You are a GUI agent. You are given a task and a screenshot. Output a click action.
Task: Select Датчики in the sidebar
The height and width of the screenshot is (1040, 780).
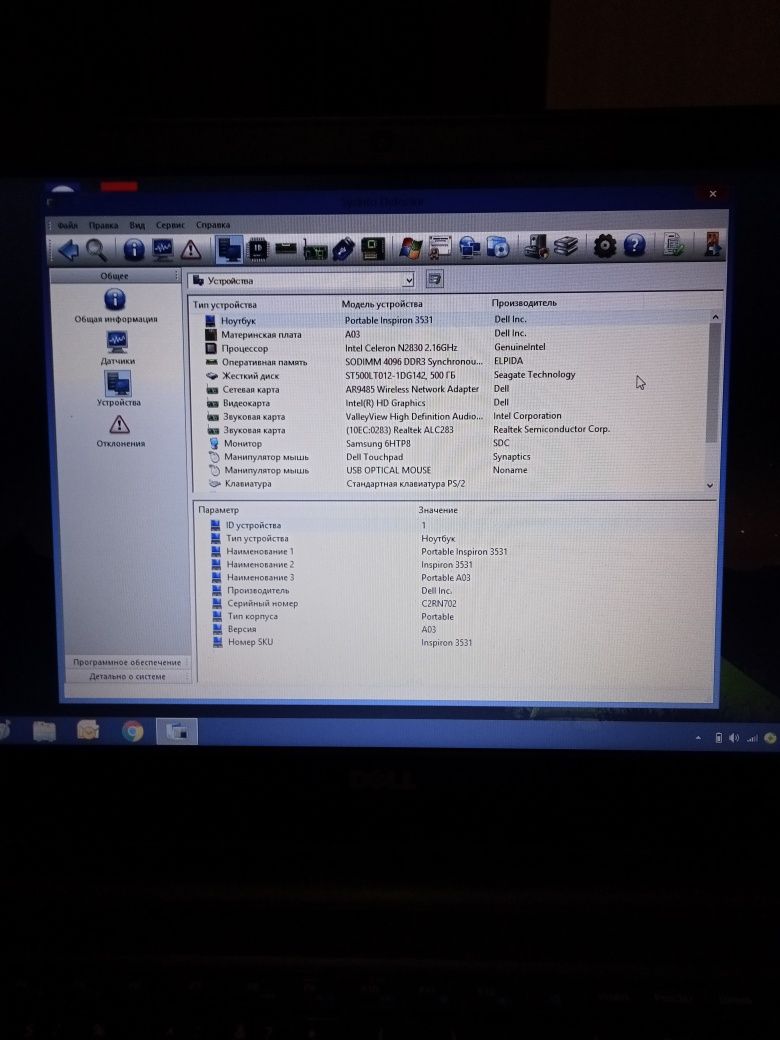(117, 348)
